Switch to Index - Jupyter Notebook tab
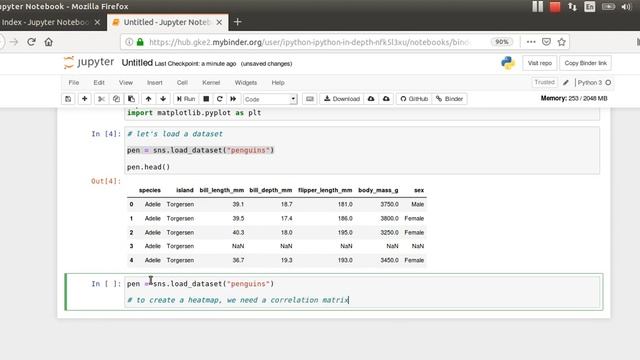Screen dimensions: 640x360 point(45,22)
